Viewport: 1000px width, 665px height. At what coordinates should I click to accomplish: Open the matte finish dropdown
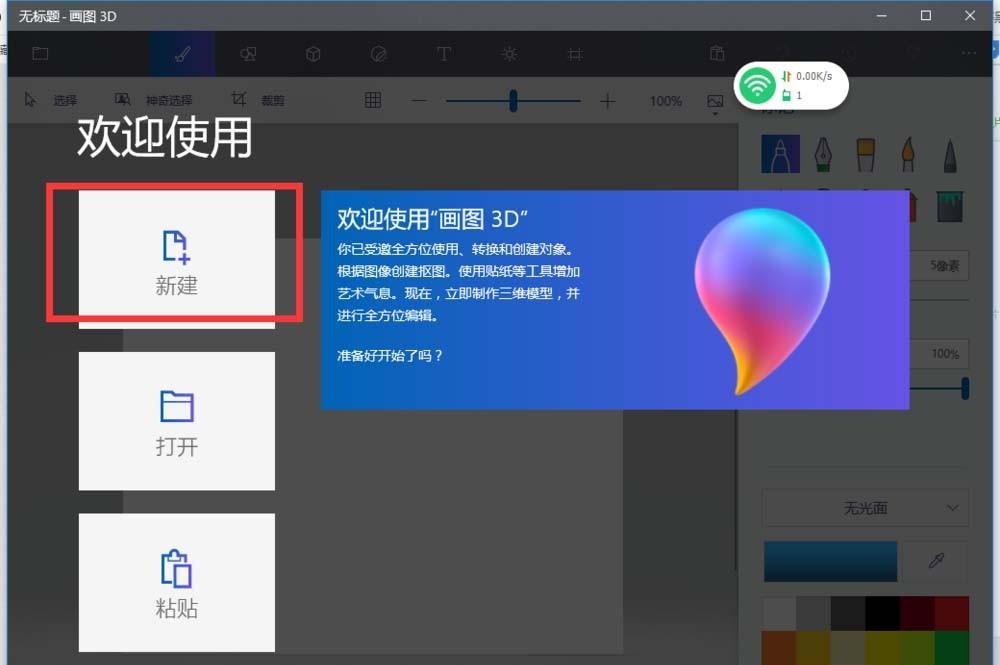coord(865,508)
